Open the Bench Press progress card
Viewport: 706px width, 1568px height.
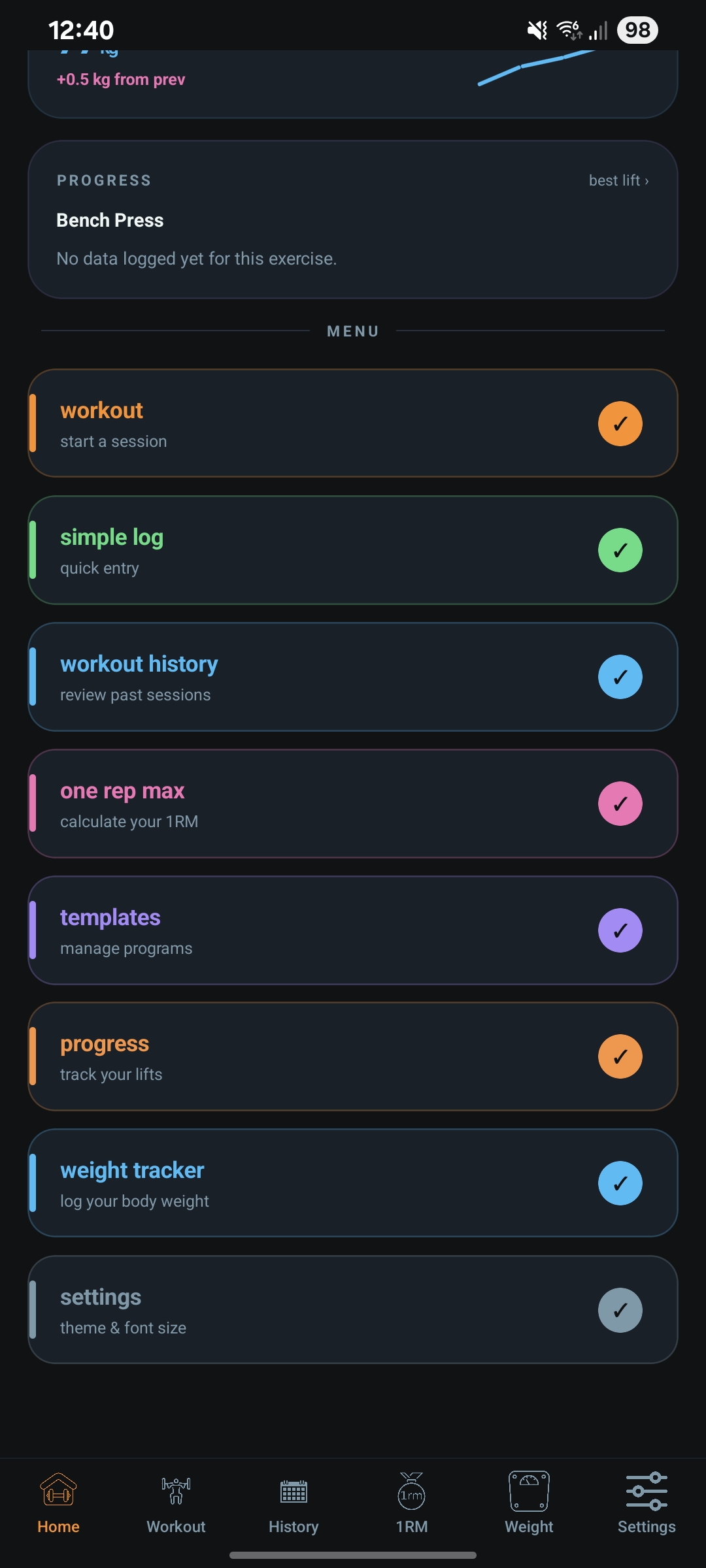point(353,220)
